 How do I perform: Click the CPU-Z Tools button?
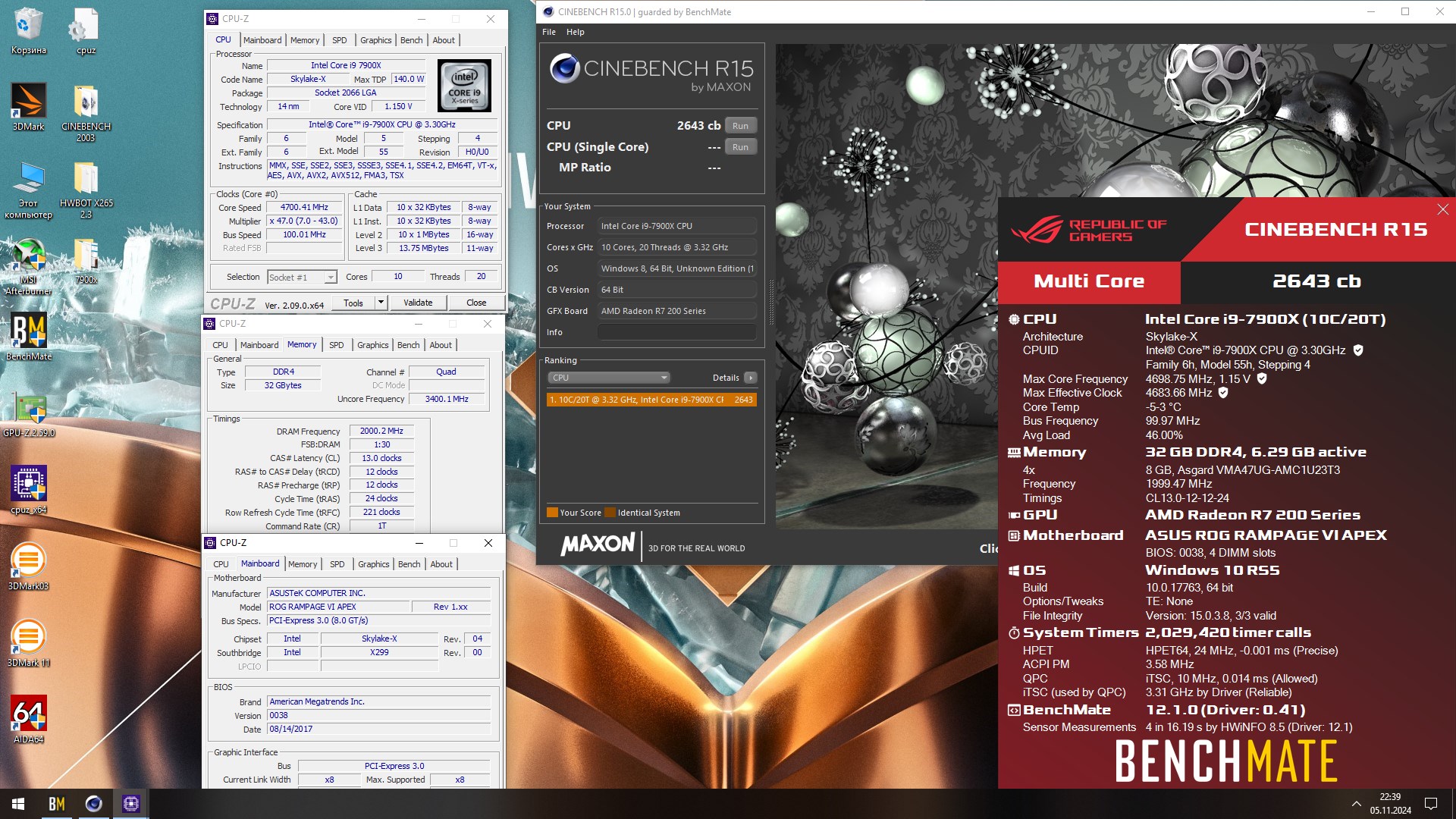[x=353, y=303]
